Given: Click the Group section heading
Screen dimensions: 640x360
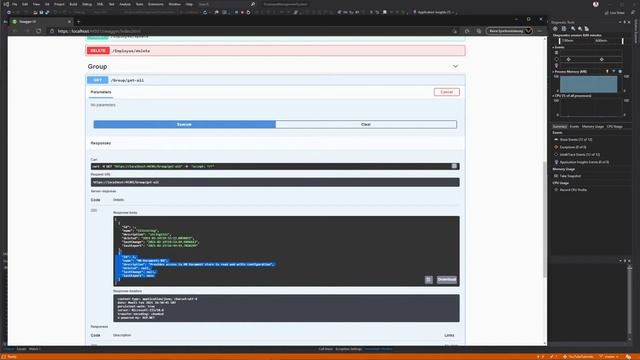Looking at the screenshot, I should pos(97,66).
